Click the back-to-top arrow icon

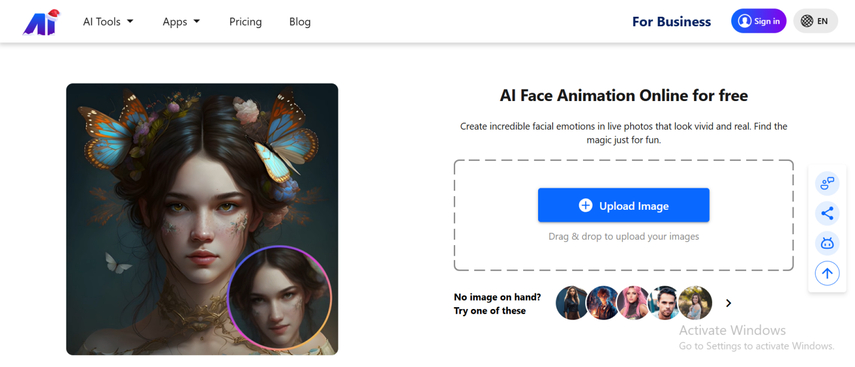[827, 273]
